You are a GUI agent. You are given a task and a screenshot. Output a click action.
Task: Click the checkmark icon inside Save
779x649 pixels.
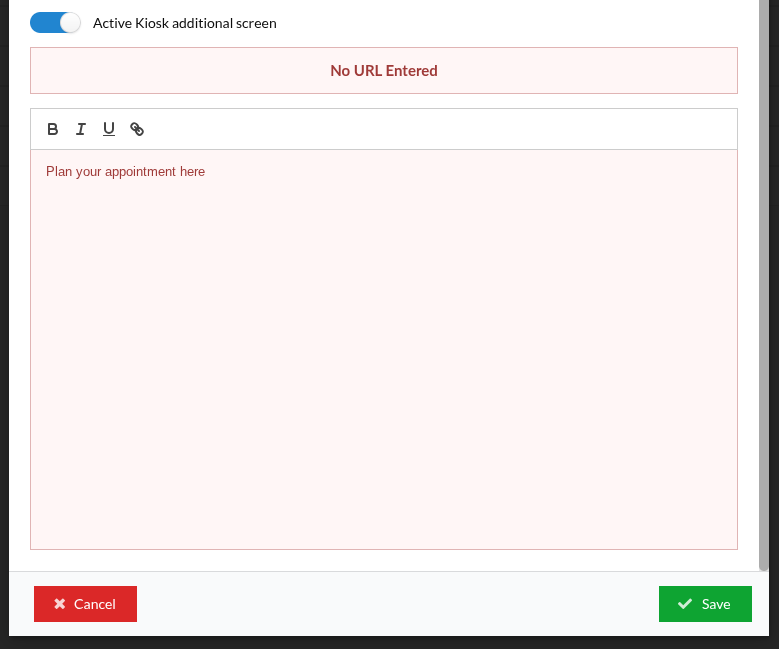pyautogui.click(x=685, y=604)
